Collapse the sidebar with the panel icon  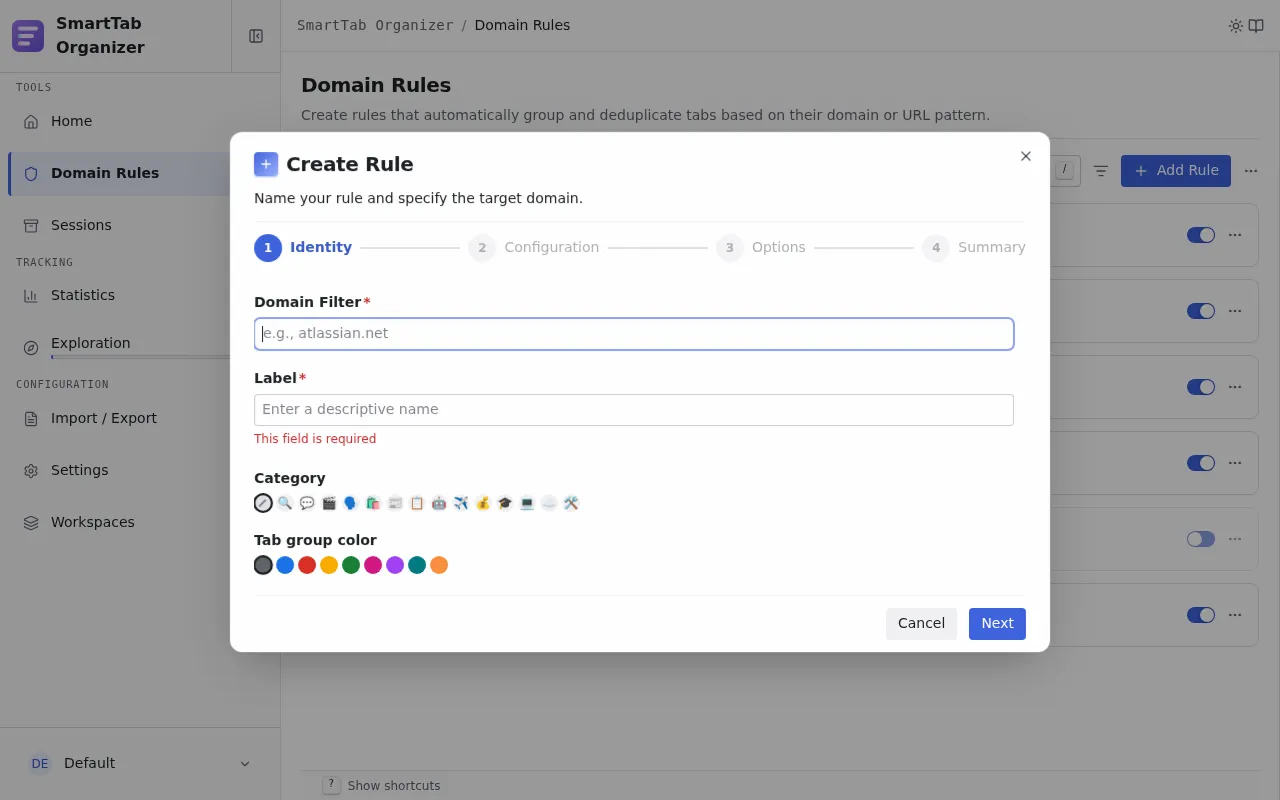(x=256, y=36)
